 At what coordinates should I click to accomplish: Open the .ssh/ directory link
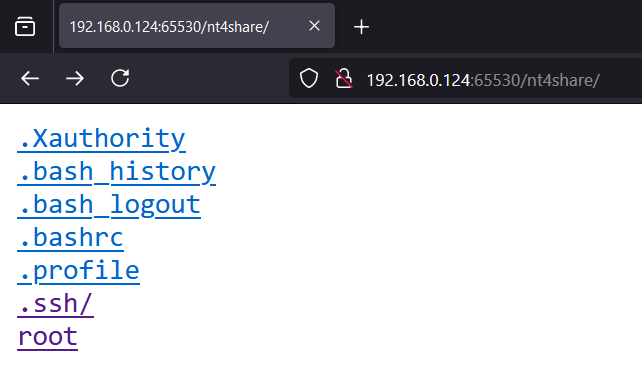(55, 304)
